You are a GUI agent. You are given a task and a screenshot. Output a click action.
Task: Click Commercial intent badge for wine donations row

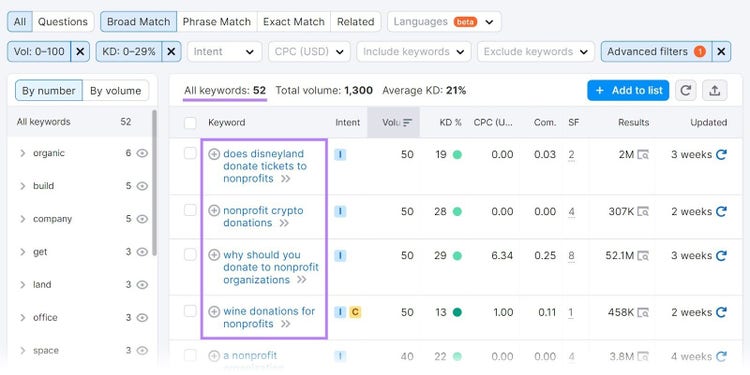coord(355,312)
